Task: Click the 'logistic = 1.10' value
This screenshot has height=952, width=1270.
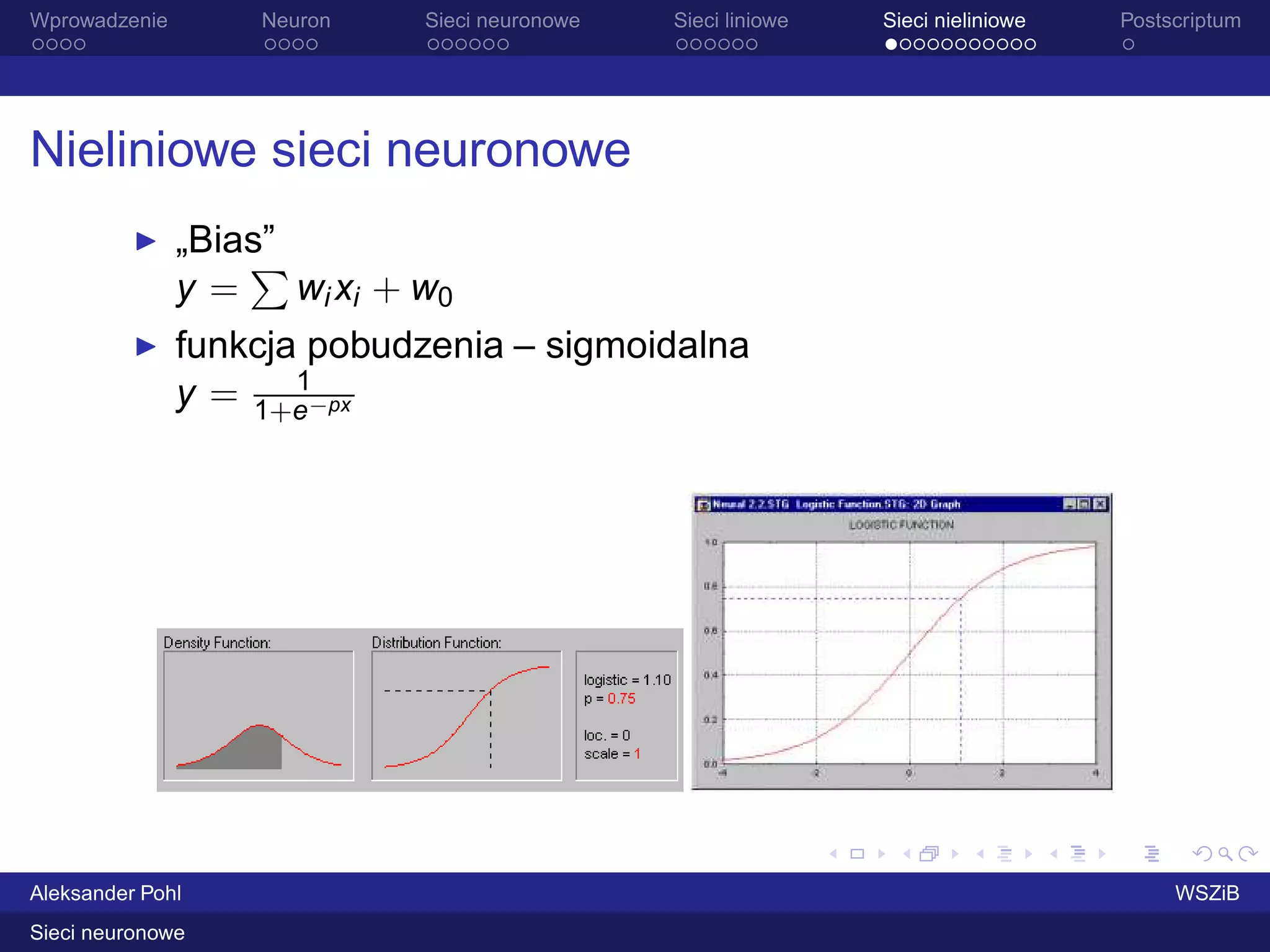Action: click(628, 680)
